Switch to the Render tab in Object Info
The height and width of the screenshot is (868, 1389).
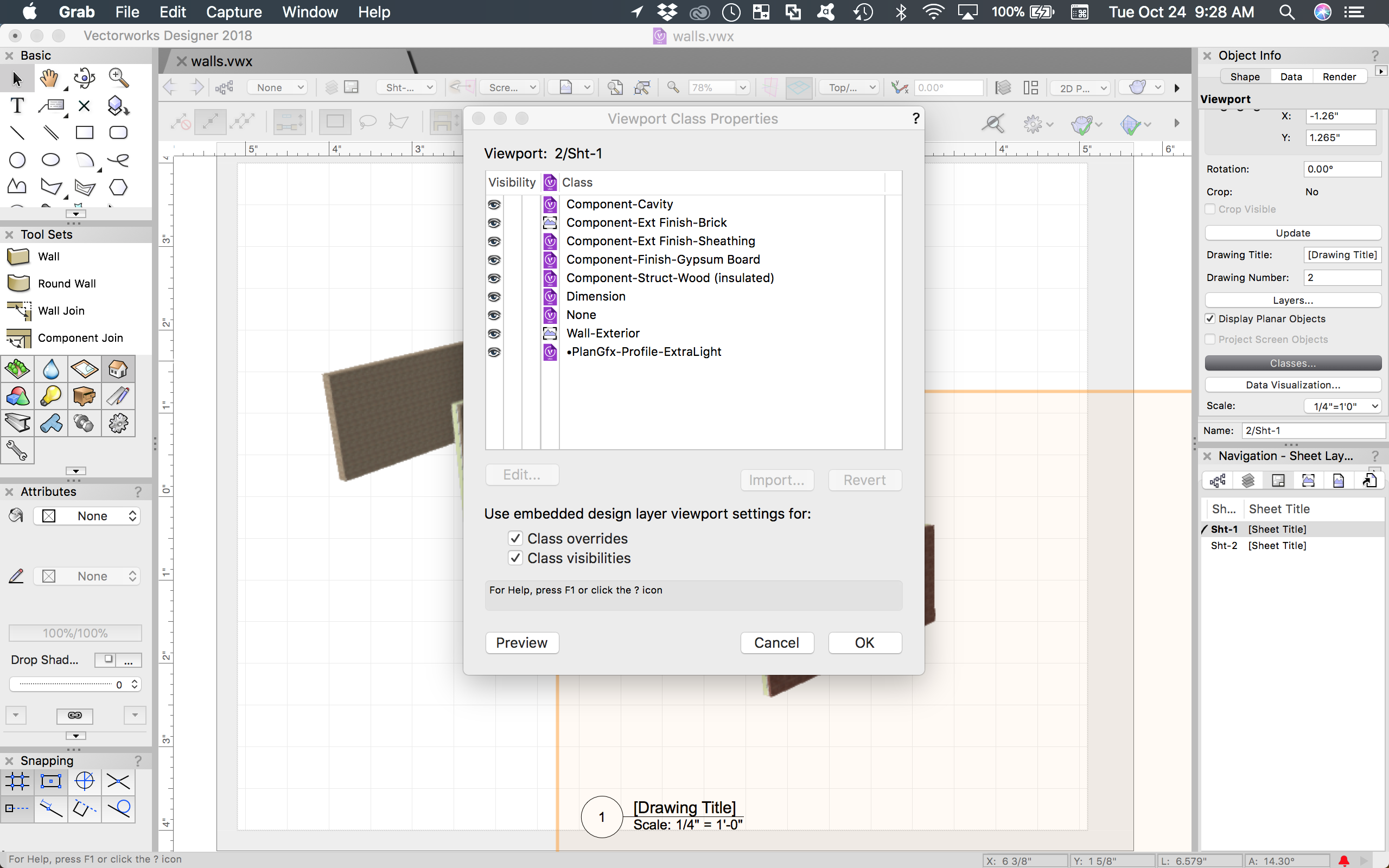(x=1339, y=76)
